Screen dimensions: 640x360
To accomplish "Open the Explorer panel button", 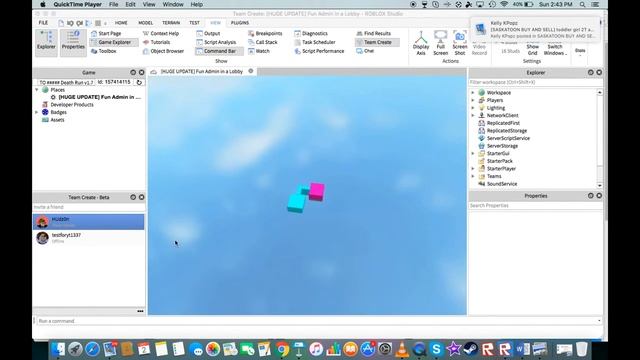I will (46, 42).
